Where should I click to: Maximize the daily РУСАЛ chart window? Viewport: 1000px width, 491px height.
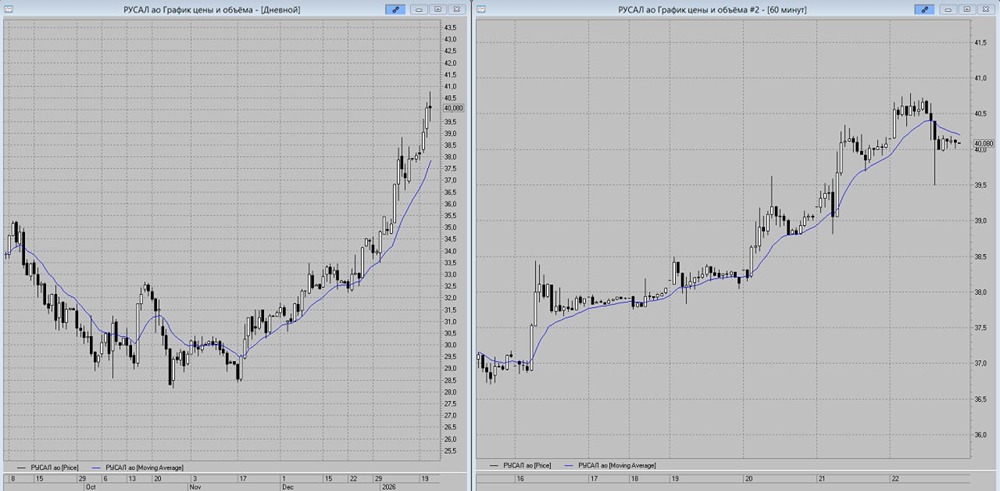(438, 10)
